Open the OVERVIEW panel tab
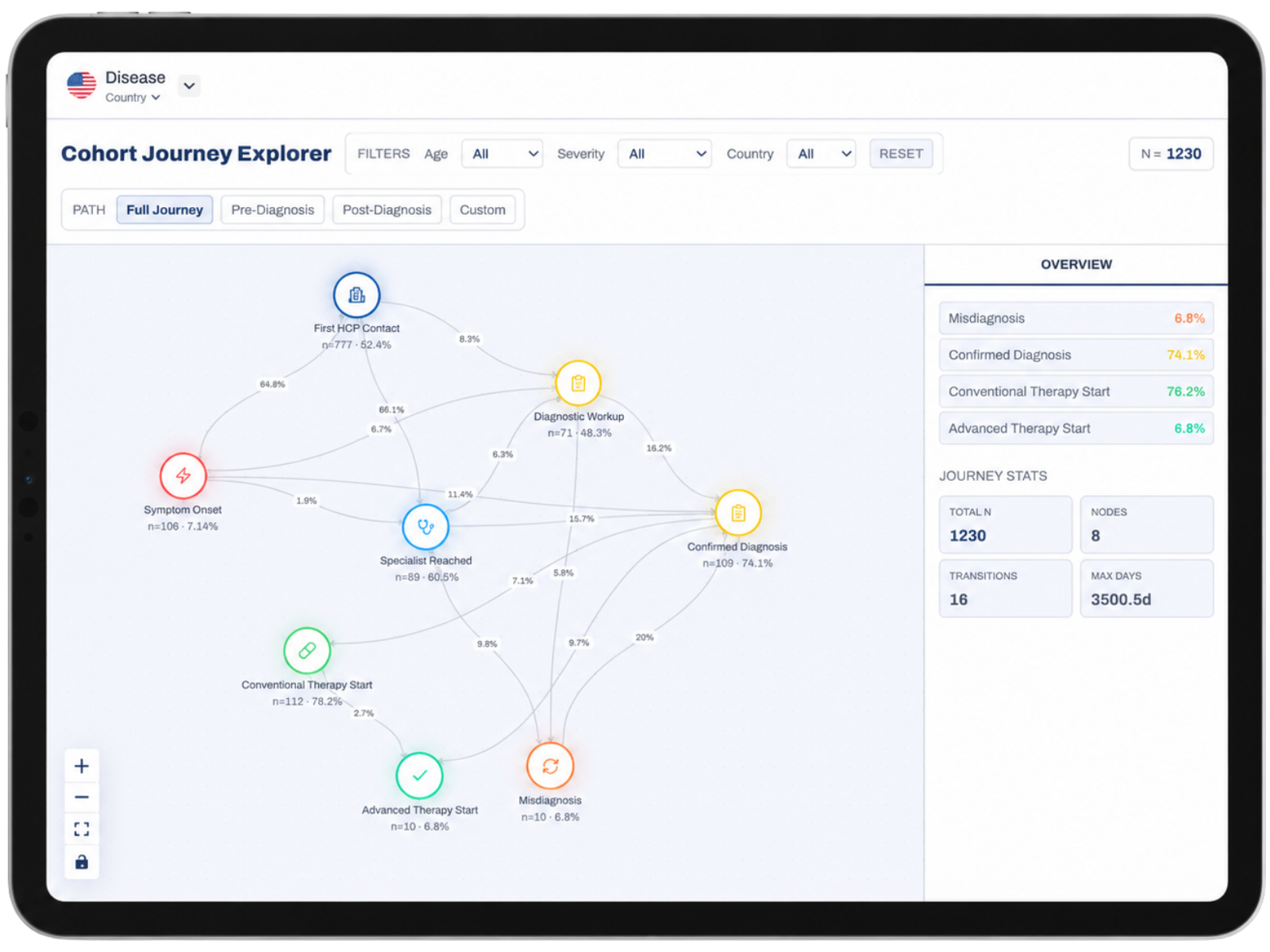Screen dimensions: 1270x952 [1076, 264]
